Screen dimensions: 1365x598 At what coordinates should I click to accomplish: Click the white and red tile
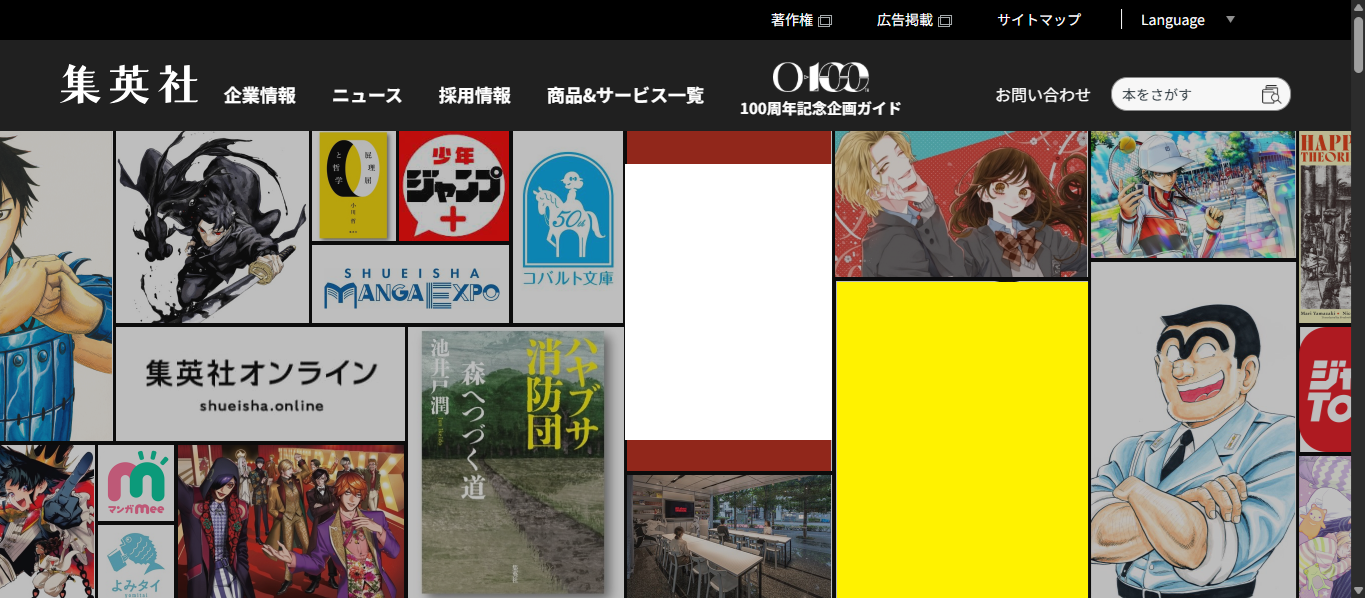coord(729,301)
